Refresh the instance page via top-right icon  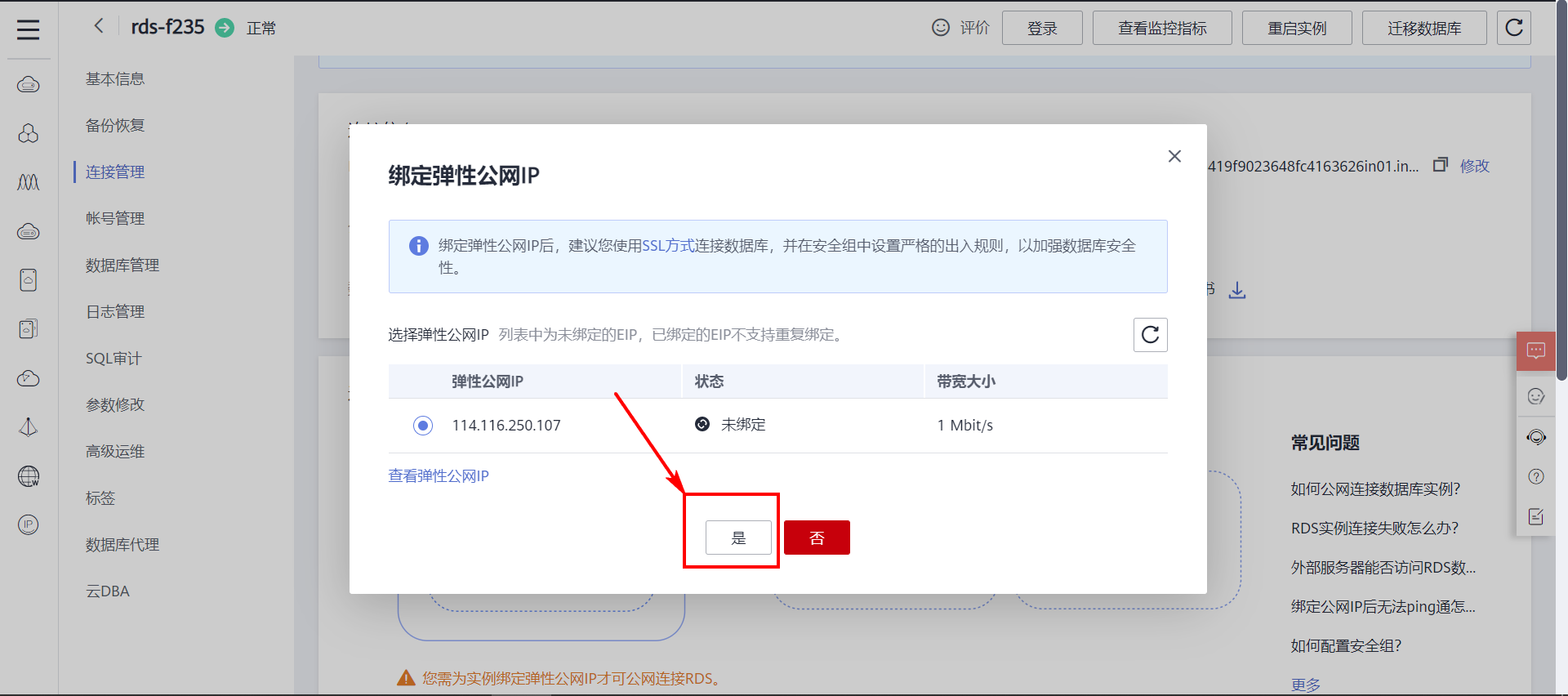coord(1513,28)
